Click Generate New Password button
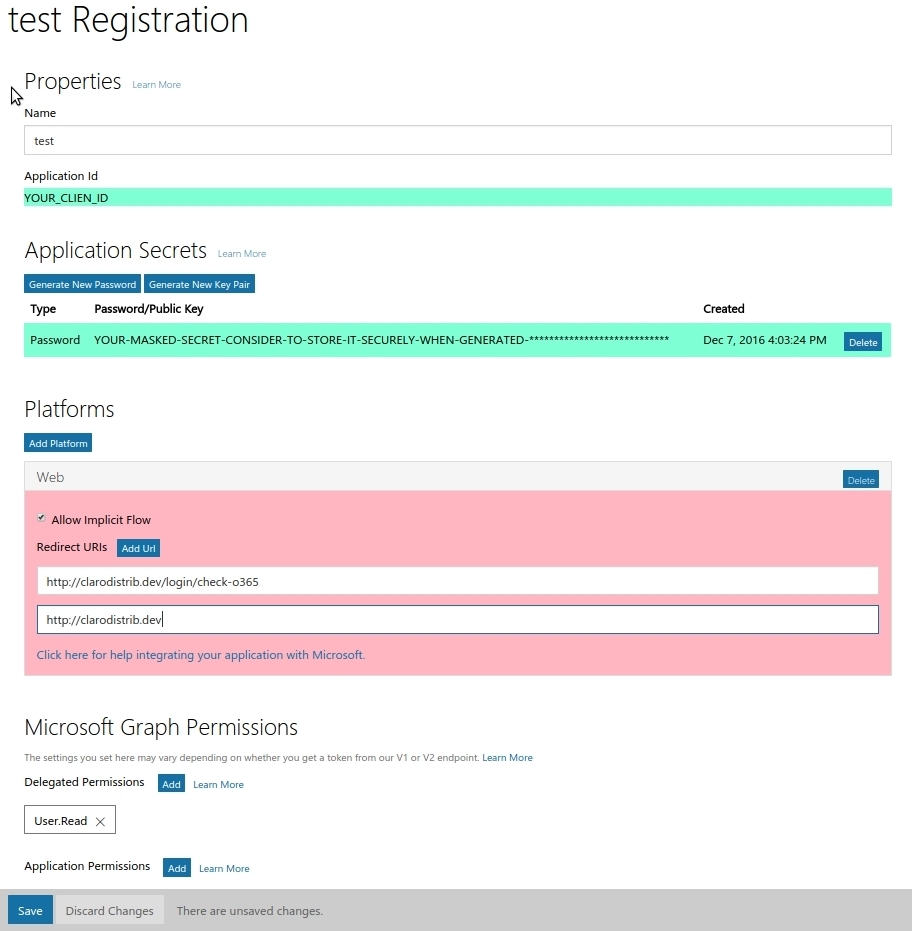The width and height of the screenshot is (912, 931). click(x=82, y=284)
